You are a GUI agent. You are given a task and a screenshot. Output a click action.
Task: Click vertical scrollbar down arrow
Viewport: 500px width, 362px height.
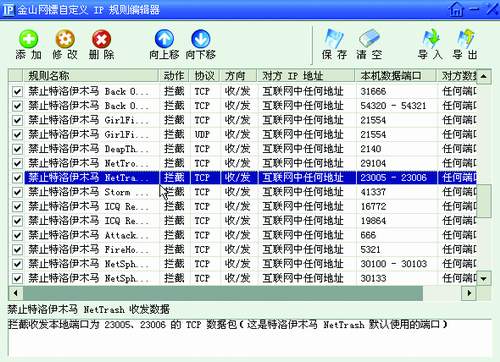click(484, 278)
